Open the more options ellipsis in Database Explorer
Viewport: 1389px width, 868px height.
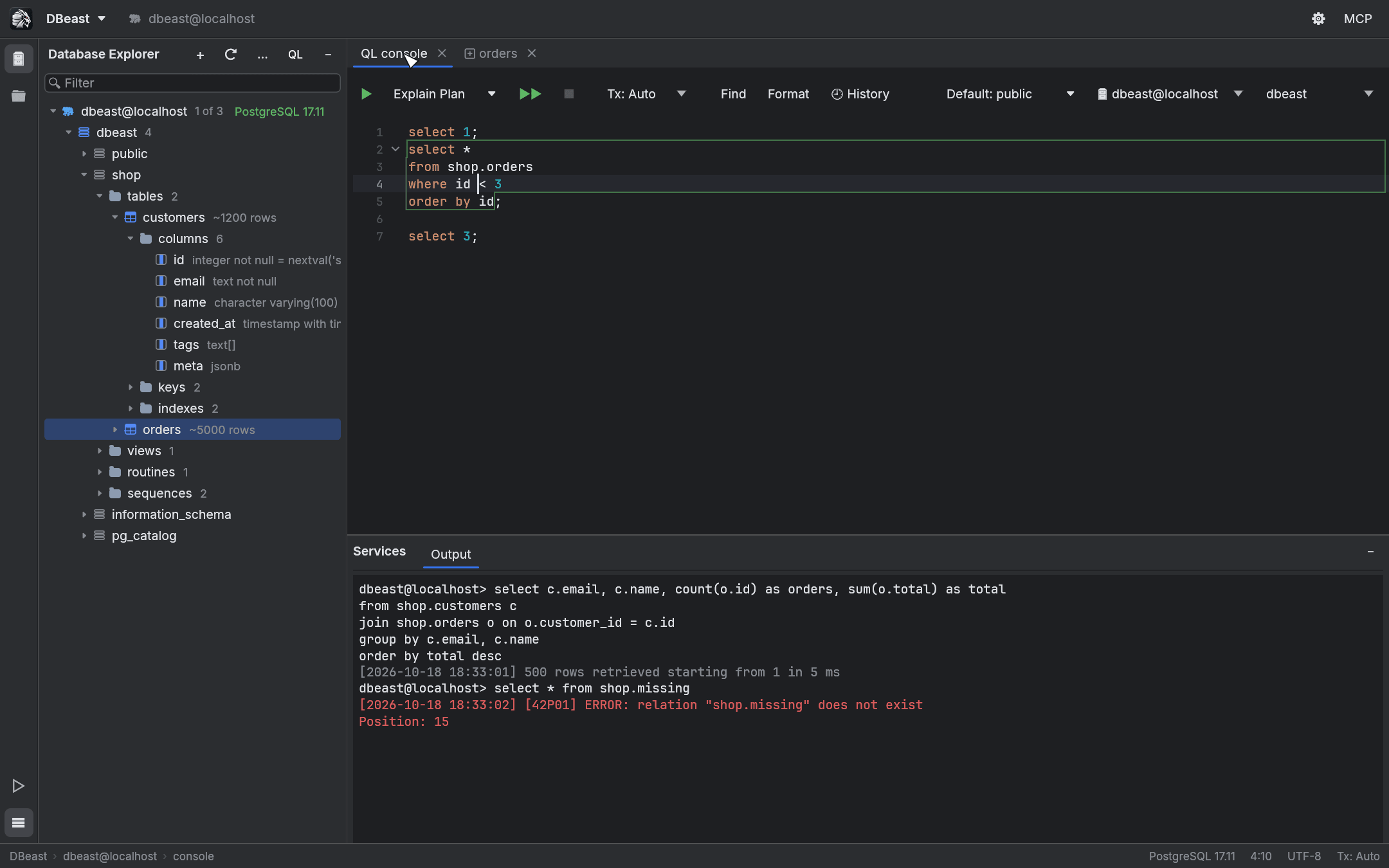[x=262, y=55]
